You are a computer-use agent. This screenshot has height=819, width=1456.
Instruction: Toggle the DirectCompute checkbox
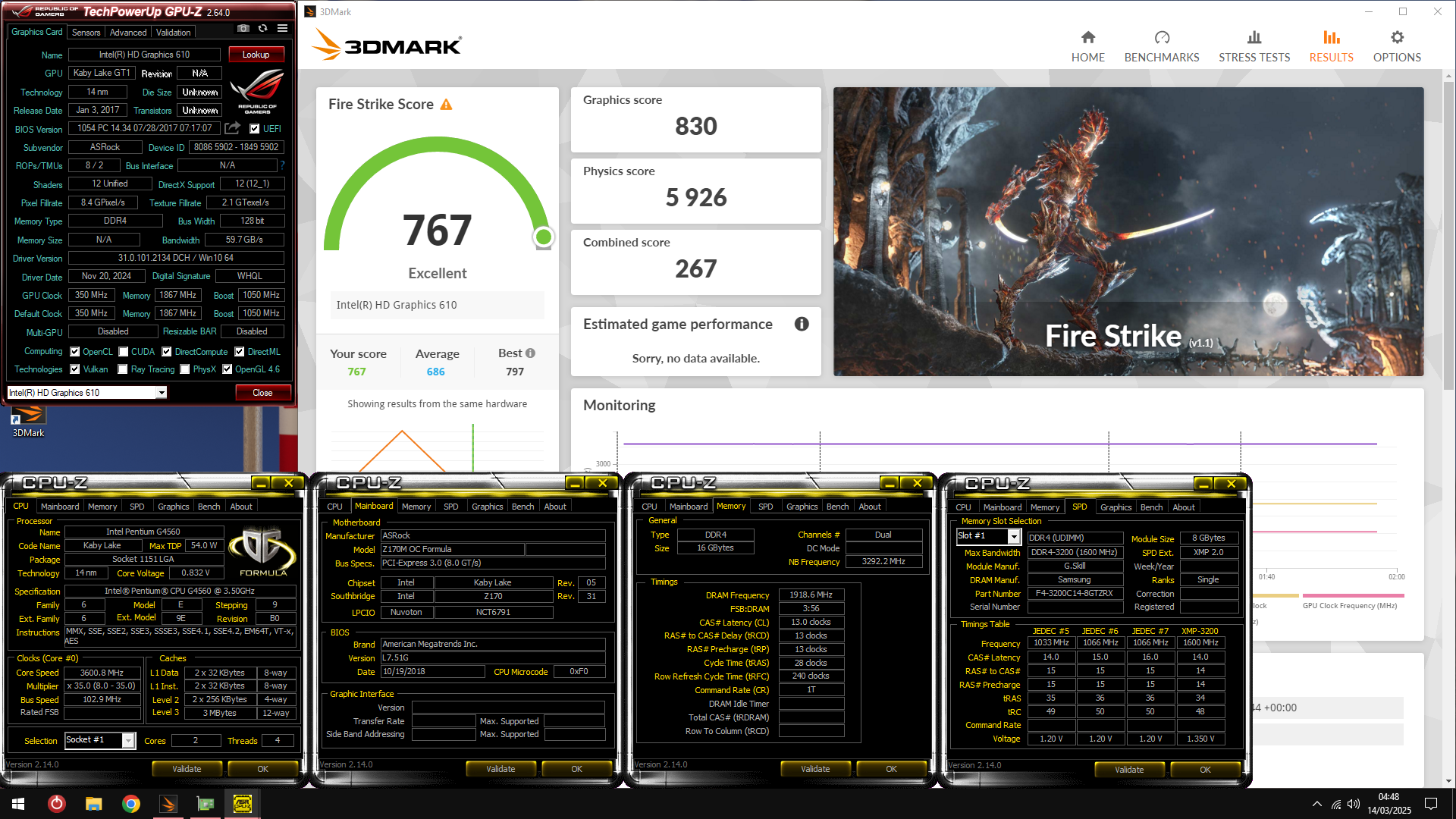[x=167, y=352]
